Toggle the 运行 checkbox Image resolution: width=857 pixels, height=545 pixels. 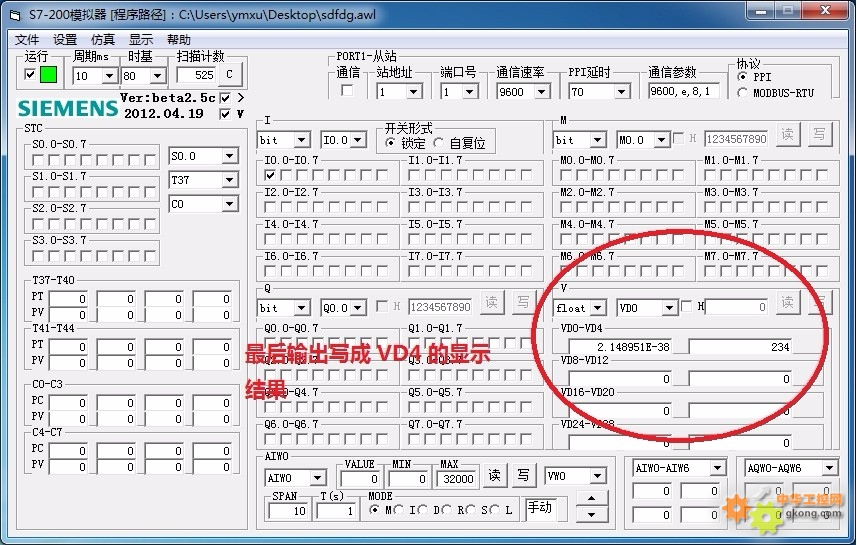point(31,74)
